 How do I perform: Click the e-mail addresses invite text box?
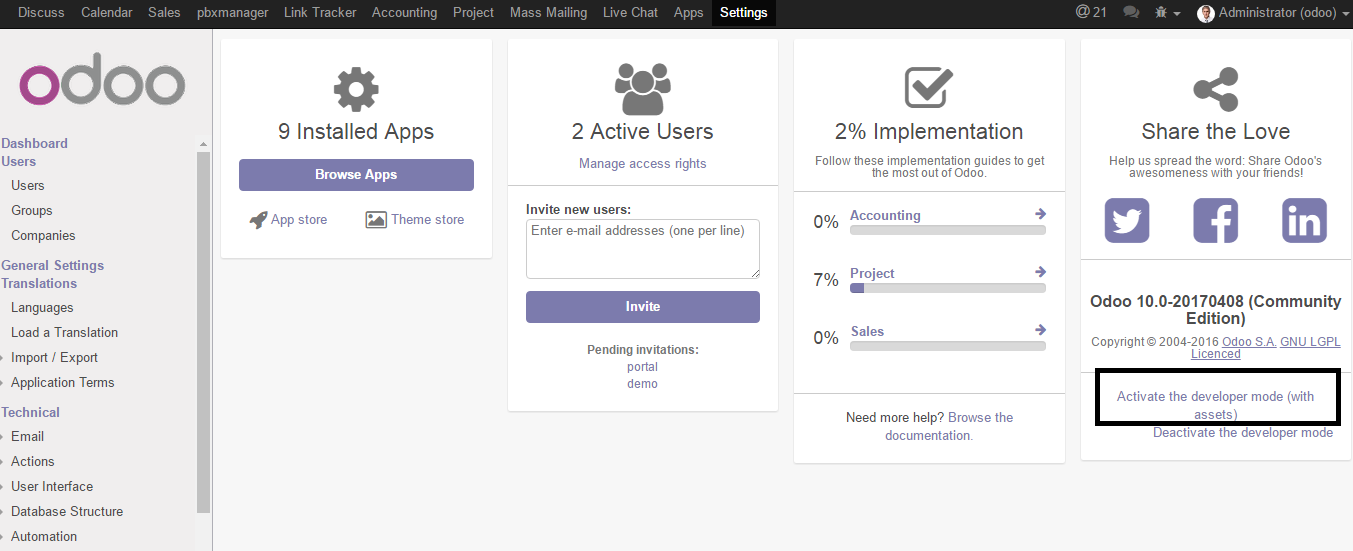(643, 249)
